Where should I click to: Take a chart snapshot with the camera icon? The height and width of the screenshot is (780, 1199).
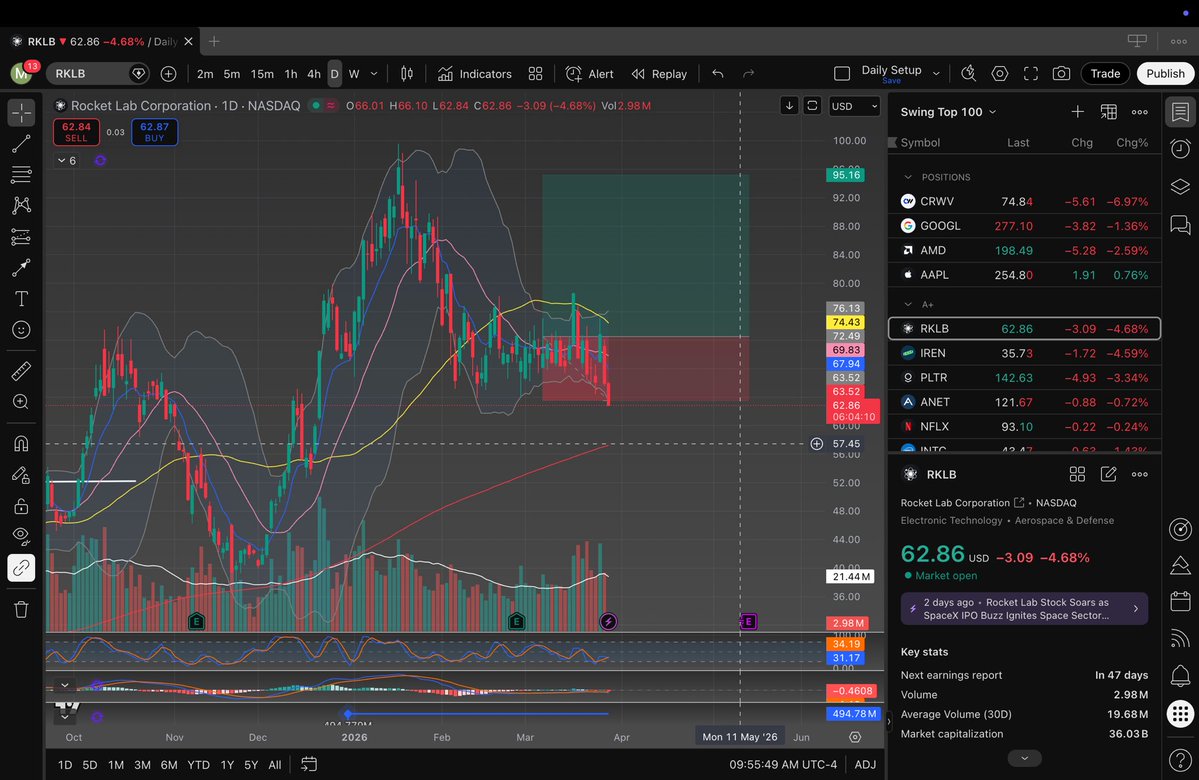point(1062,73)
